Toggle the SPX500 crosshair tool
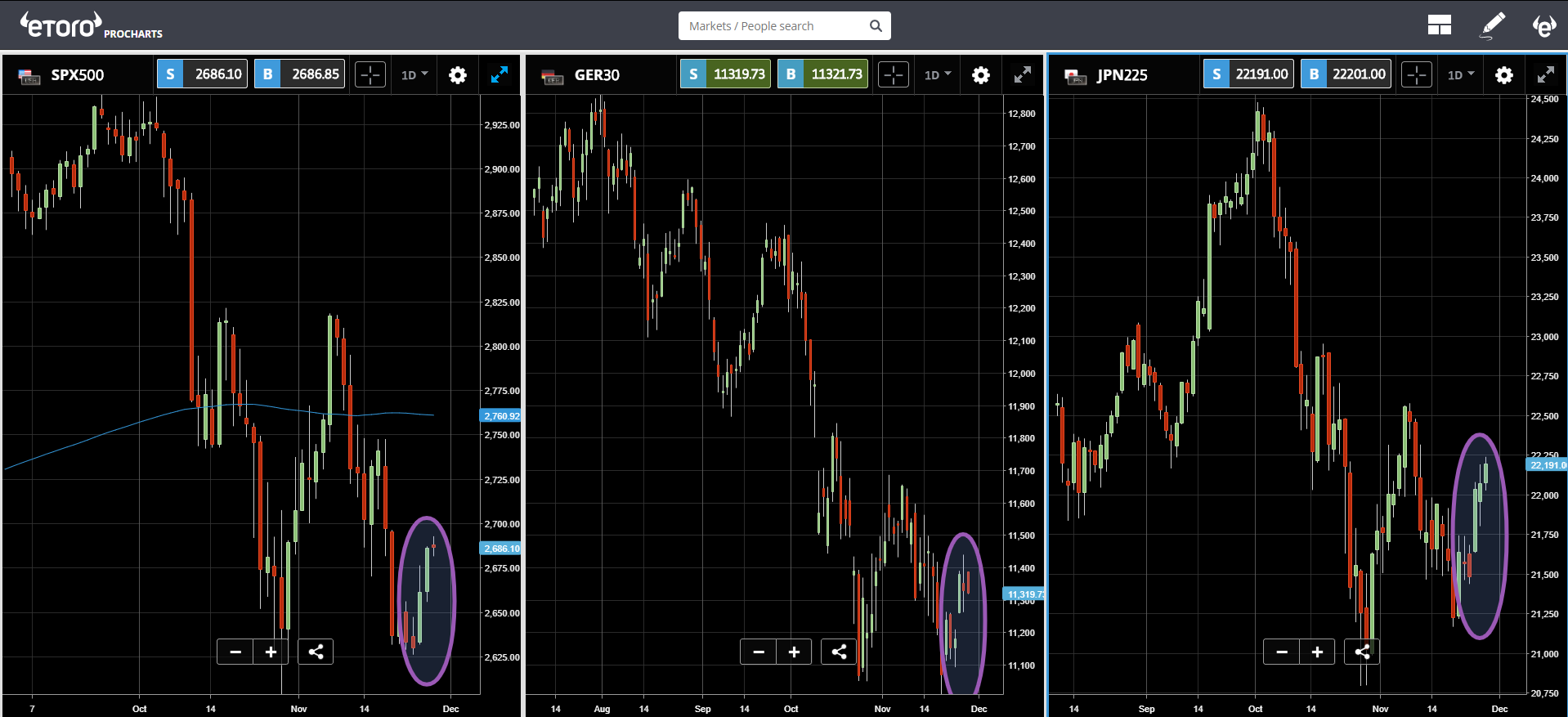 (370, 75)
